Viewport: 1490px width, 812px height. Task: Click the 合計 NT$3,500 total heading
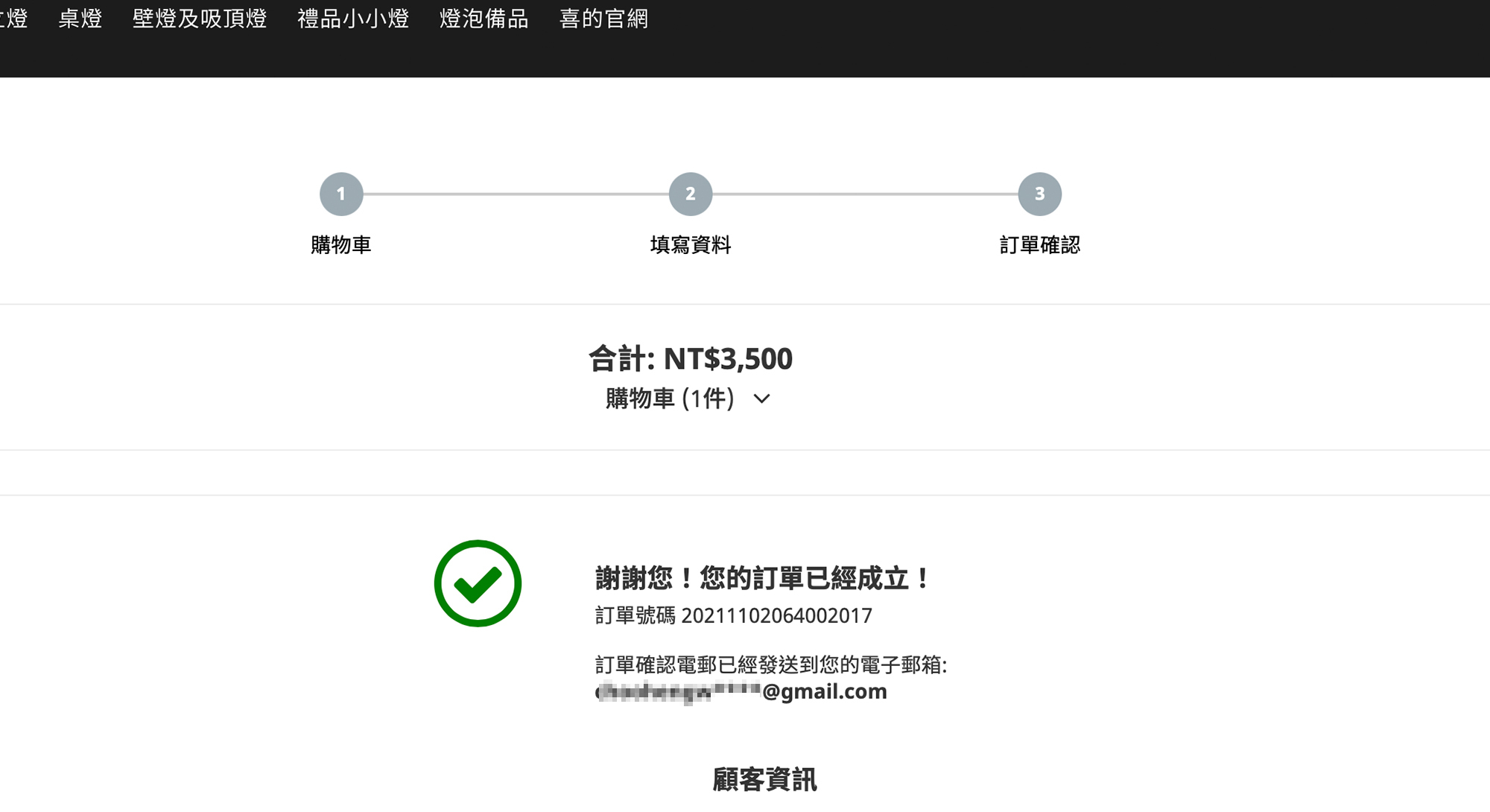point(691,359)
